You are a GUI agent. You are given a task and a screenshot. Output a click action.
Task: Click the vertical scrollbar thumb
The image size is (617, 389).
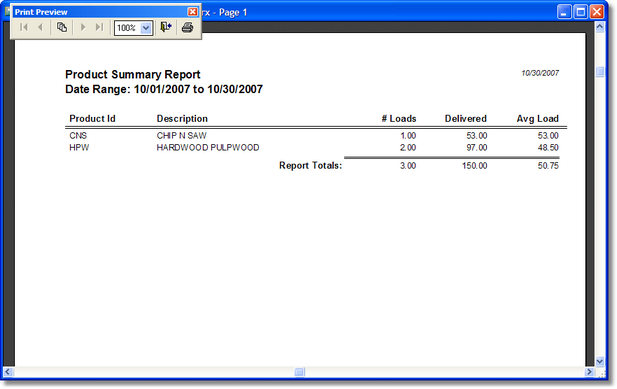click(x=600, y=72)
